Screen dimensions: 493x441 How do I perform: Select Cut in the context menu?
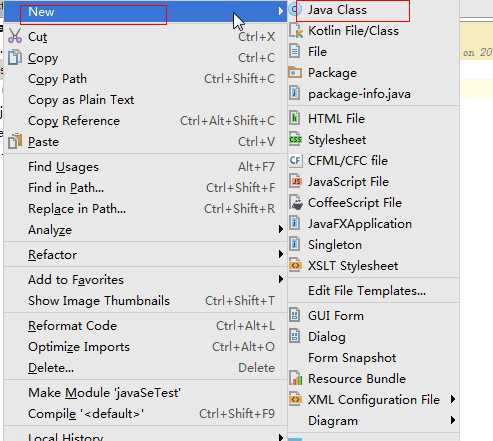pyautogui.click(x=145, y=37)
